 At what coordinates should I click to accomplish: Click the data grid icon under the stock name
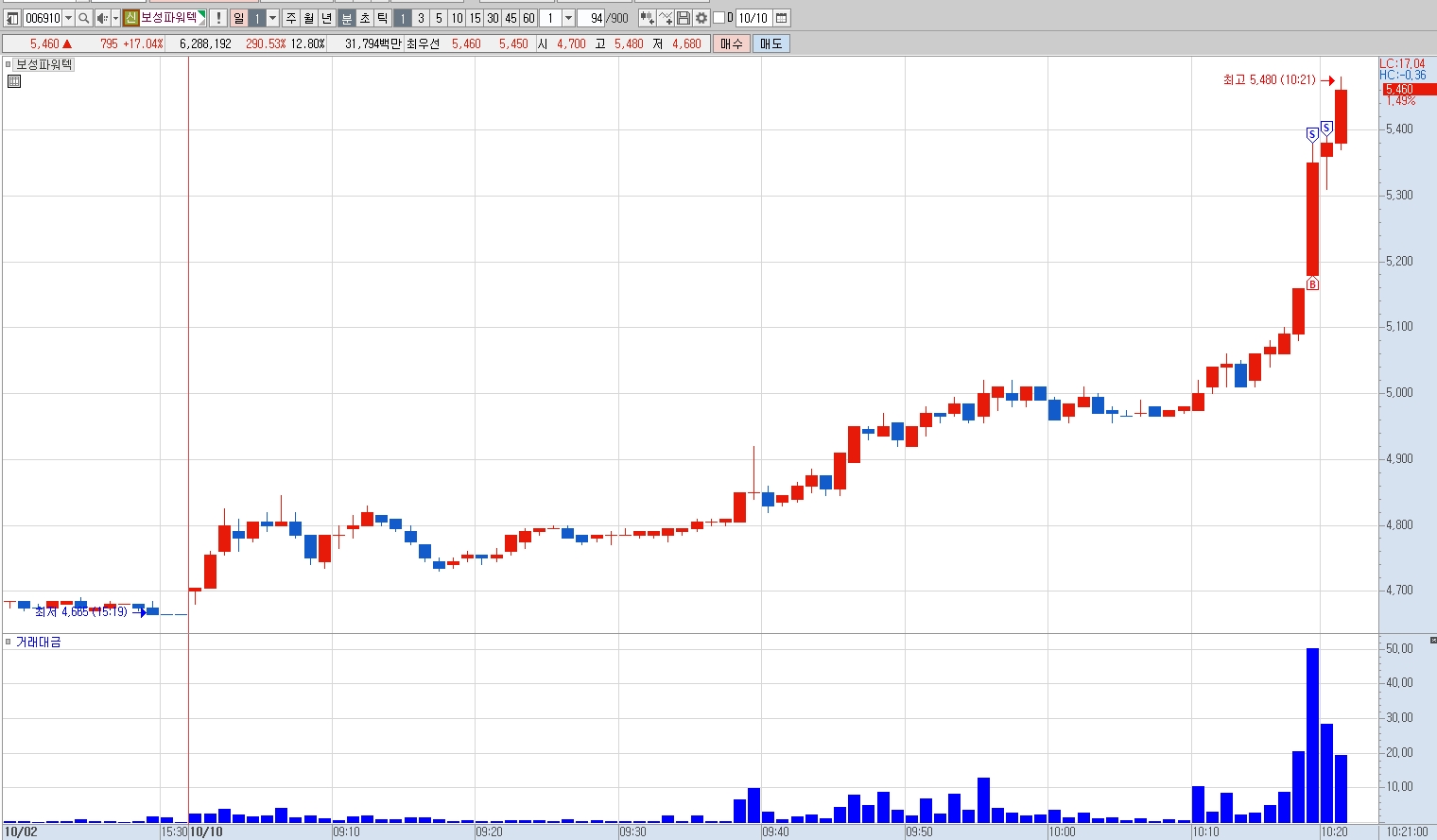pyautogui.click(x=14, y=81)
